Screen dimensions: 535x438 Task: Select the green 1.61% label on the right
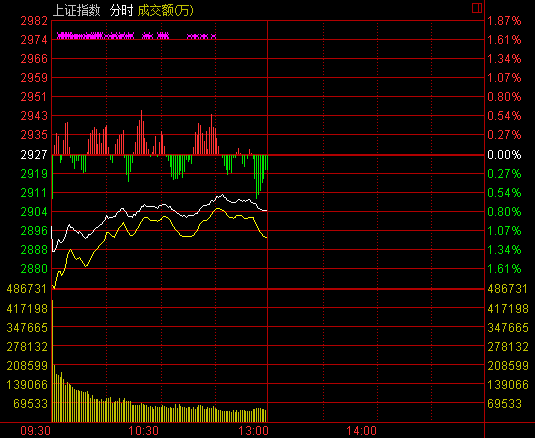(x=504, y=269)
